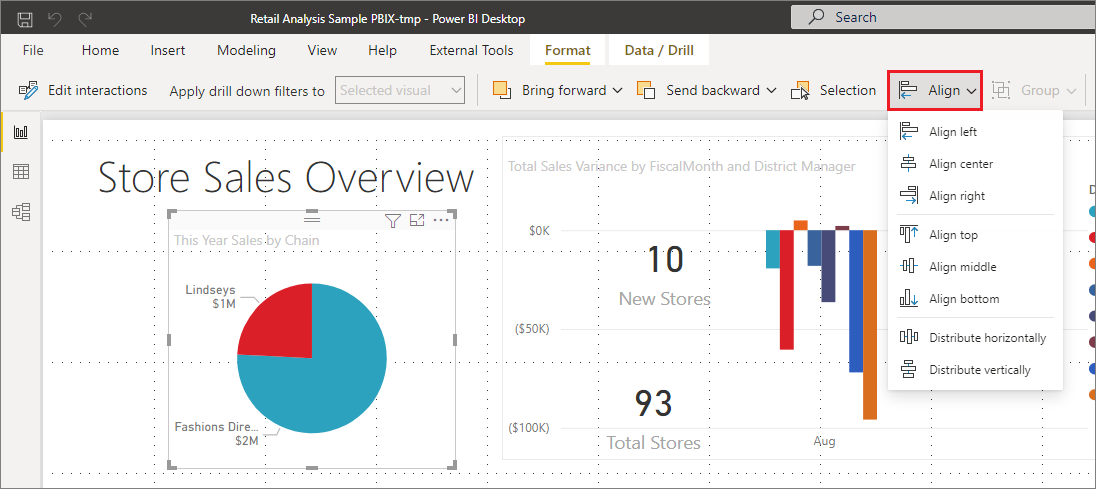The height and width of the screenshot is (489, 1096).
Task: Click the Undo arrow icon
Action: tap(56, 19)
